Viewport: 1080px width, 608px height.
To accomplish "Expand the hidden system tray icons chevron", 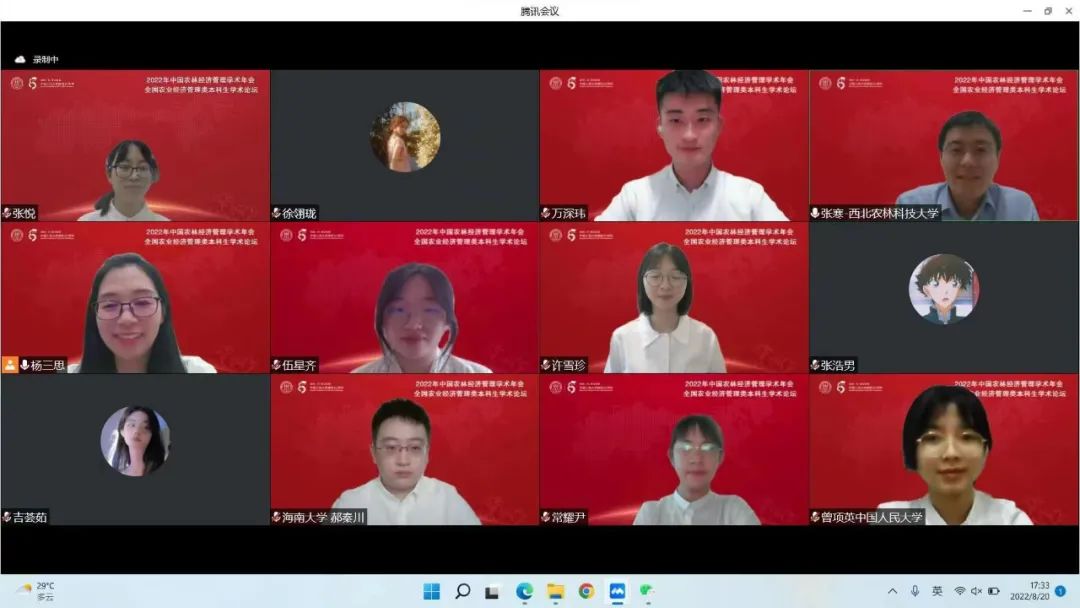I will pos(892,591).
